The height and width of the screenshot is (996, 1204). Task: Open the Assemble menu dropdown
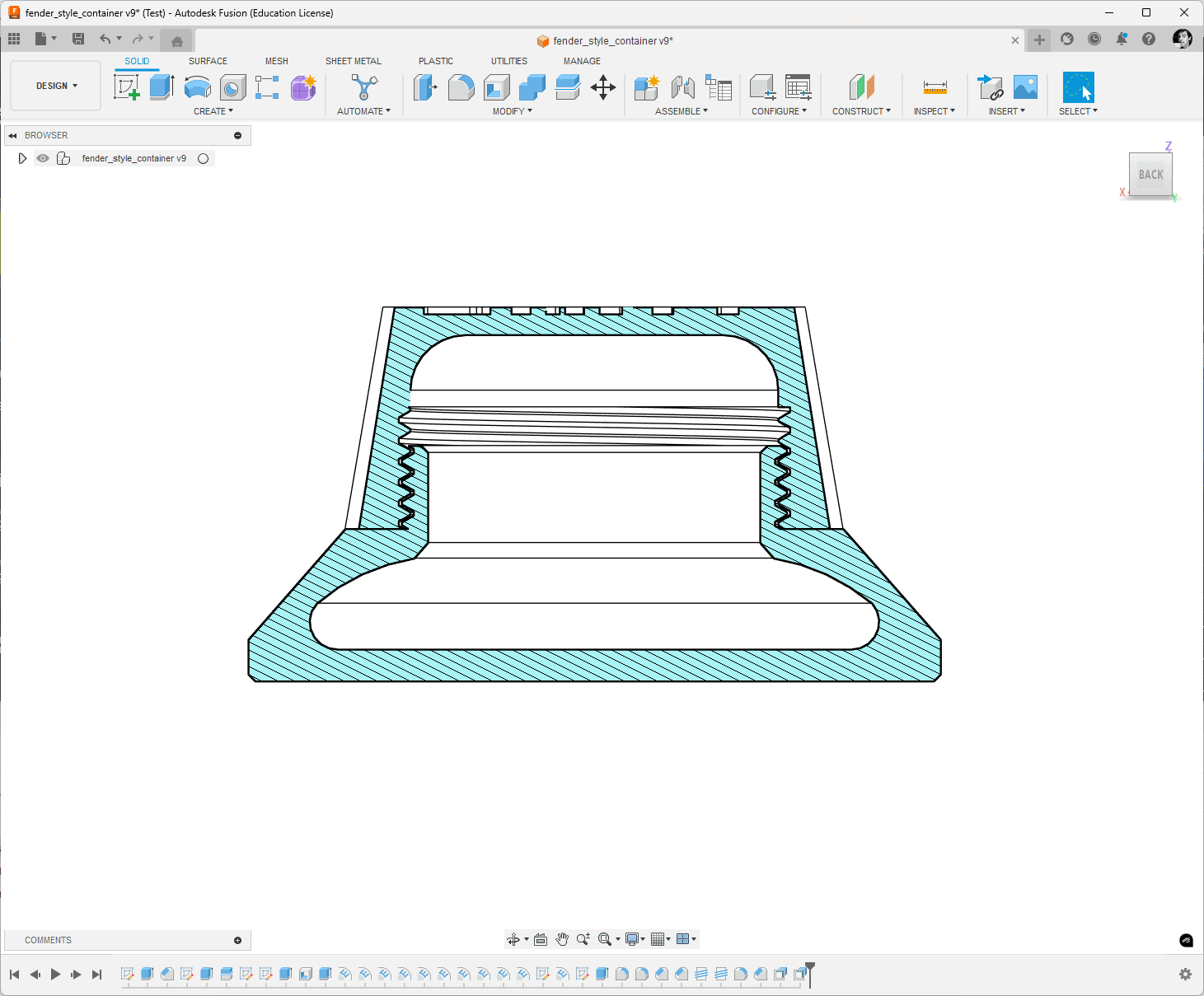(682, 111)
